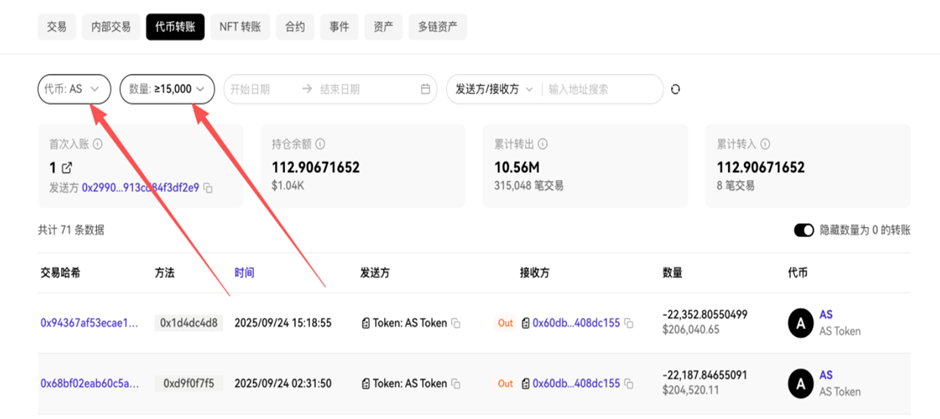Viewport: 940px width, 419px height.
Task: Copy the 0x2990...913cc84f3df2e9 sender address
Action: tap(208, 187)
